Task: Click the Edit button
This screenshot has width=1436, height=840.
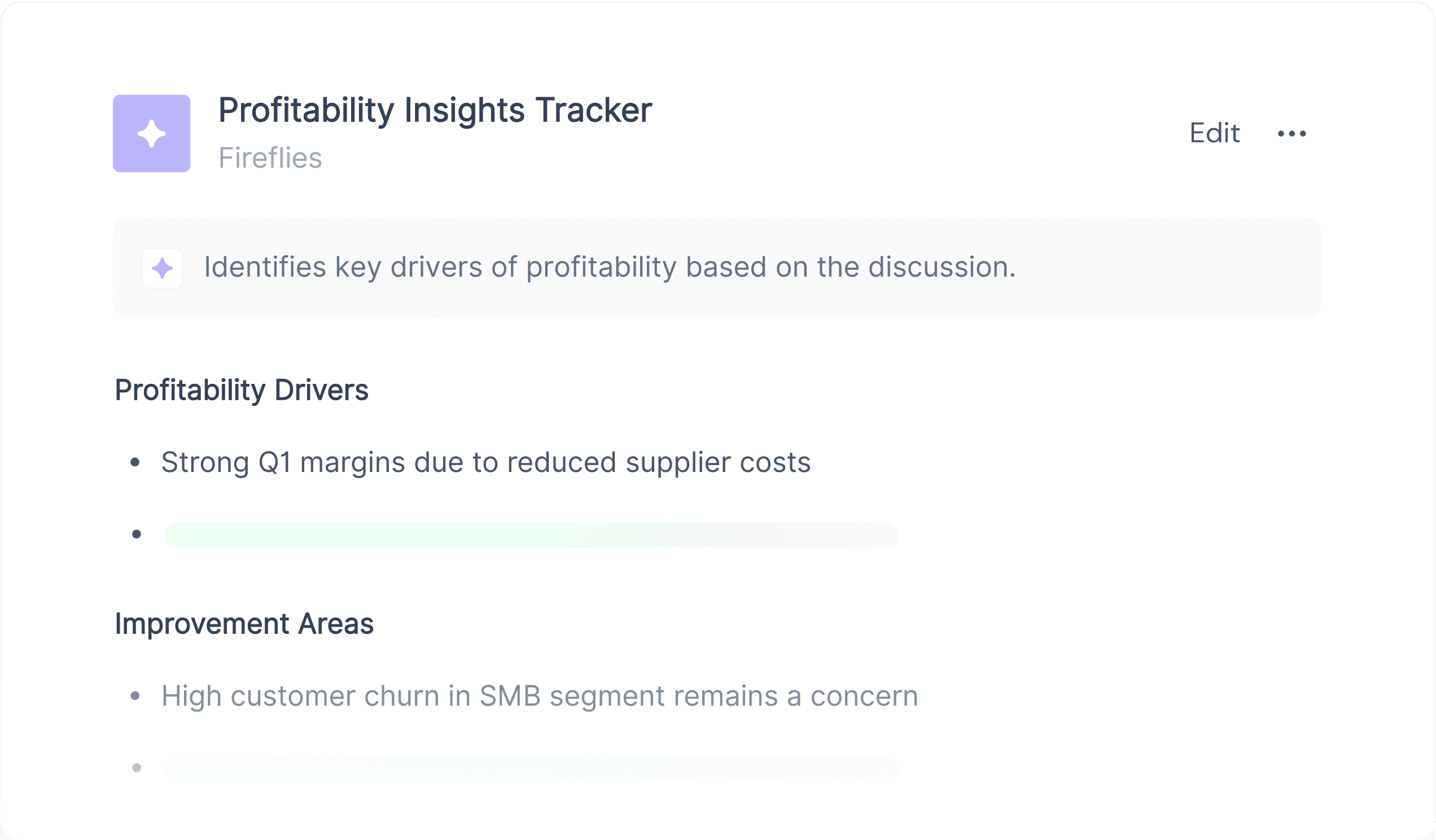Action: coord(1214,133)
